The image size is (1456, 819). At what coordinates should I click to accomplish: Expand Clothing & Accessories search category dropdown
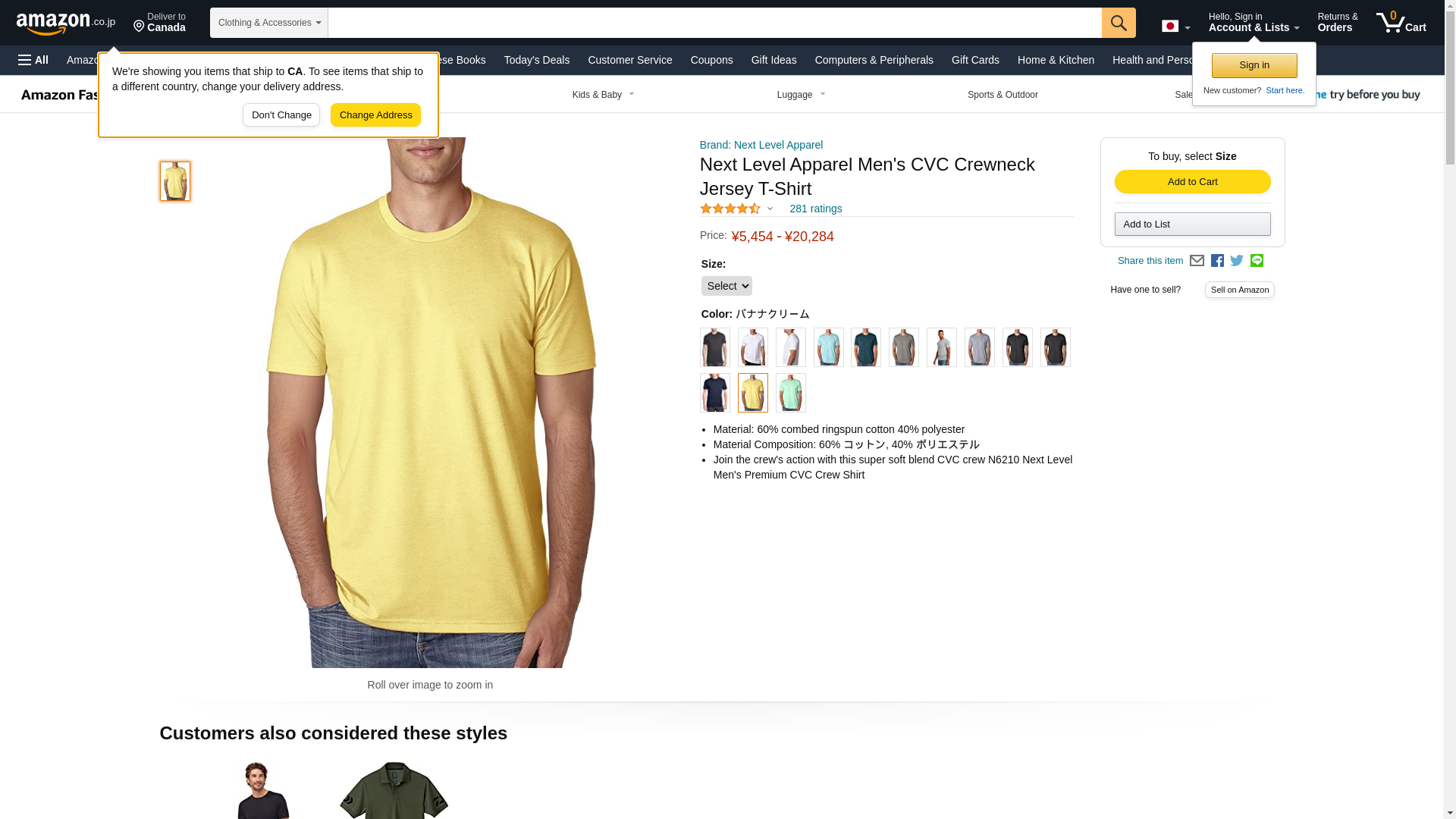tap(269, 23)
